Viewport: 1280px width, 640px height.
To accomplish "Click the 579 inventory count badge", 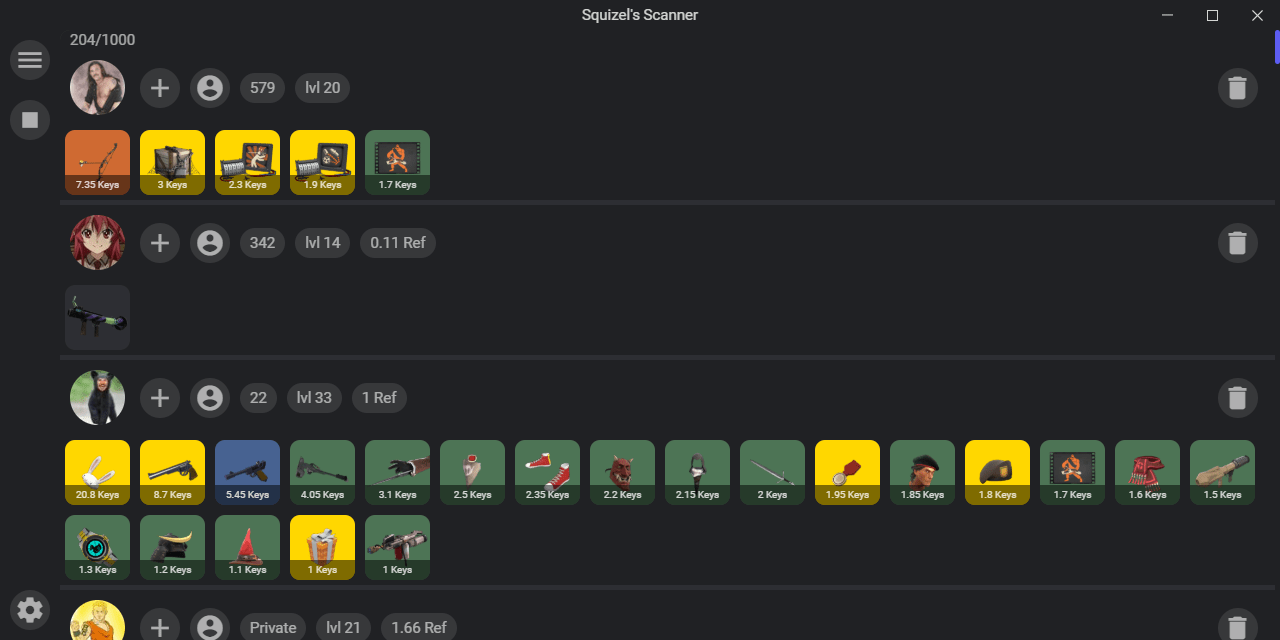I will tap(262, 87).
